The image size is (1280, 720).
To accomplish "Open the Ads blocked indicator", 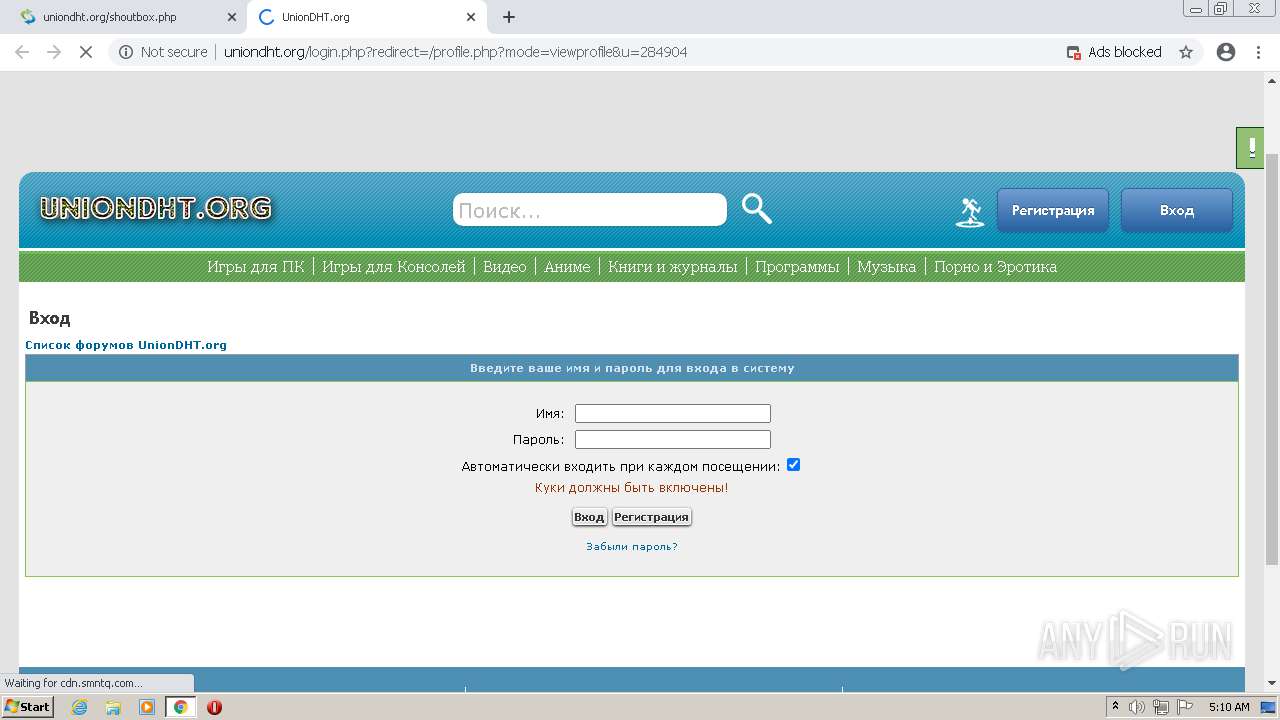I will [1114, 52].
